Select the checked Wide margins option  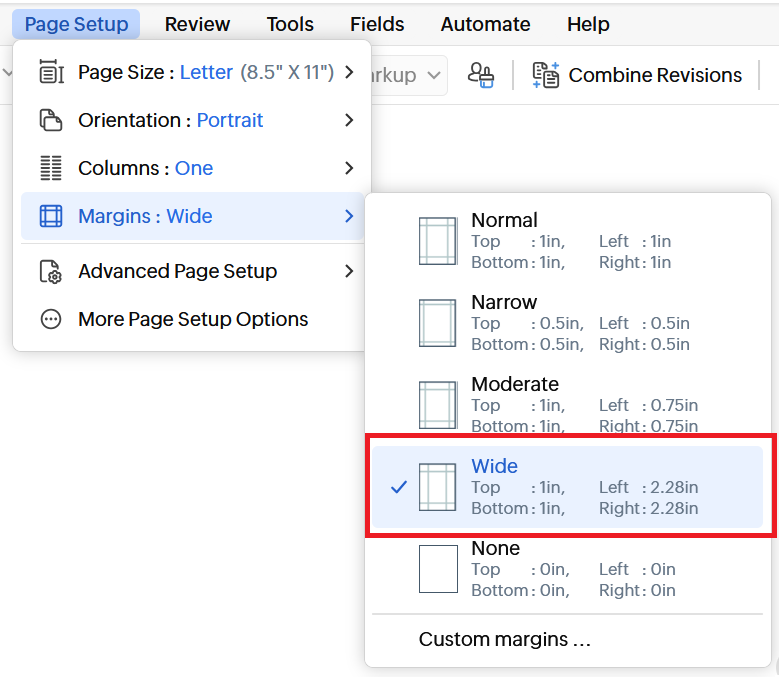tap(567, 487)
